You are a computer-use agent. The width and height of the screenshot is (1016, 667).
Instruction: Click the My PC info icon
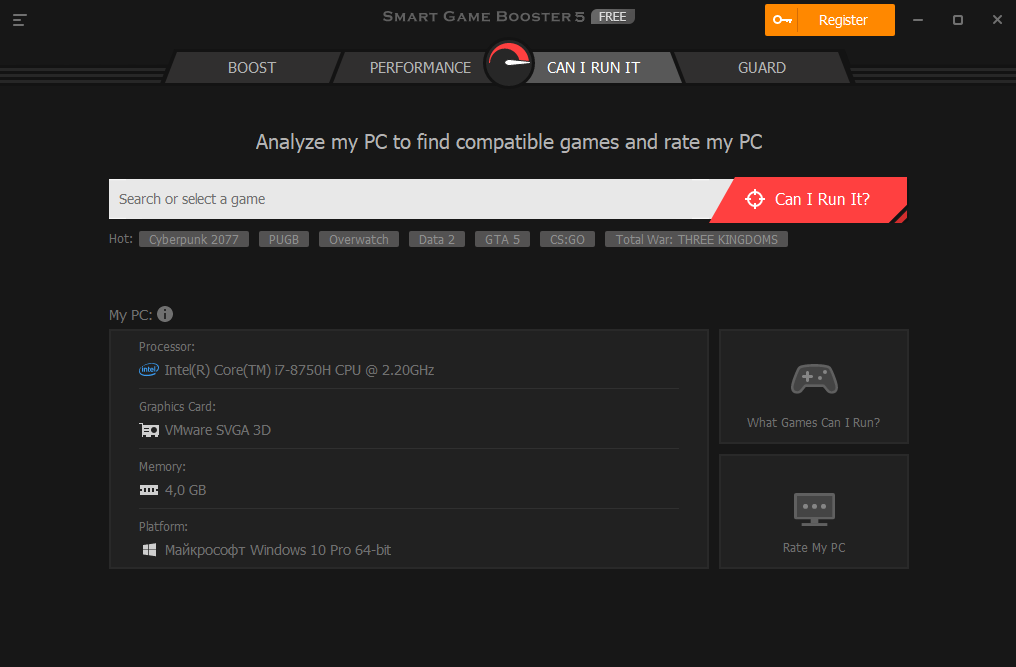click(x=165, y=314)
